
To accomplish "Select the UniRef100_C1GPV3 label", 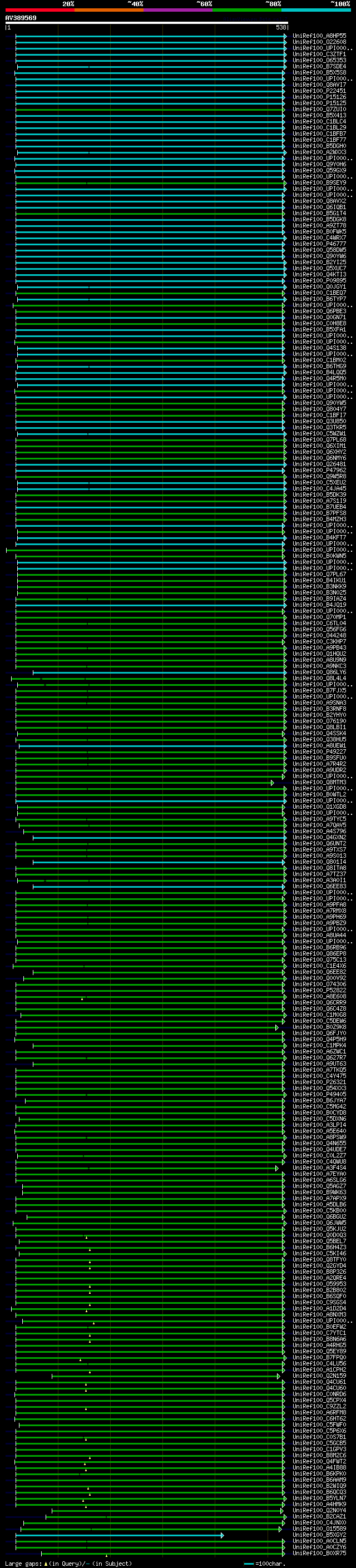I will [x=319, y=1449].
